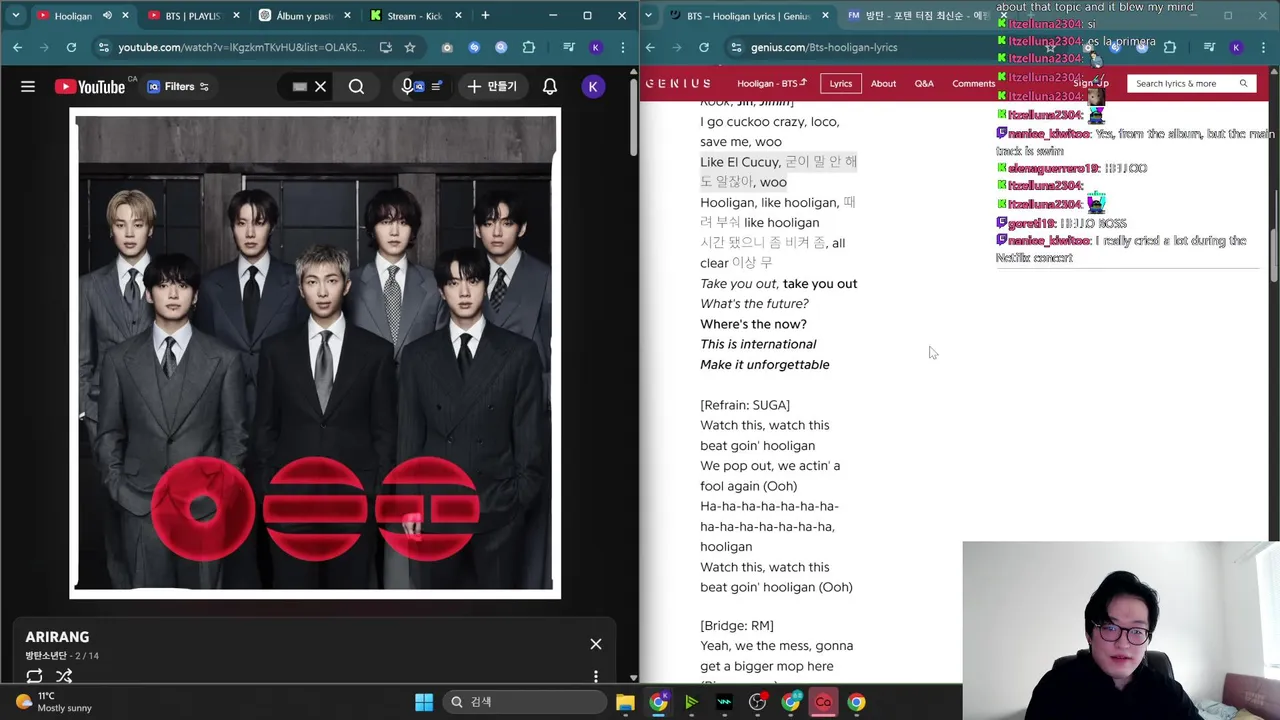
Task: Open media controls icon in left Chrome
Action: point(568,47)
